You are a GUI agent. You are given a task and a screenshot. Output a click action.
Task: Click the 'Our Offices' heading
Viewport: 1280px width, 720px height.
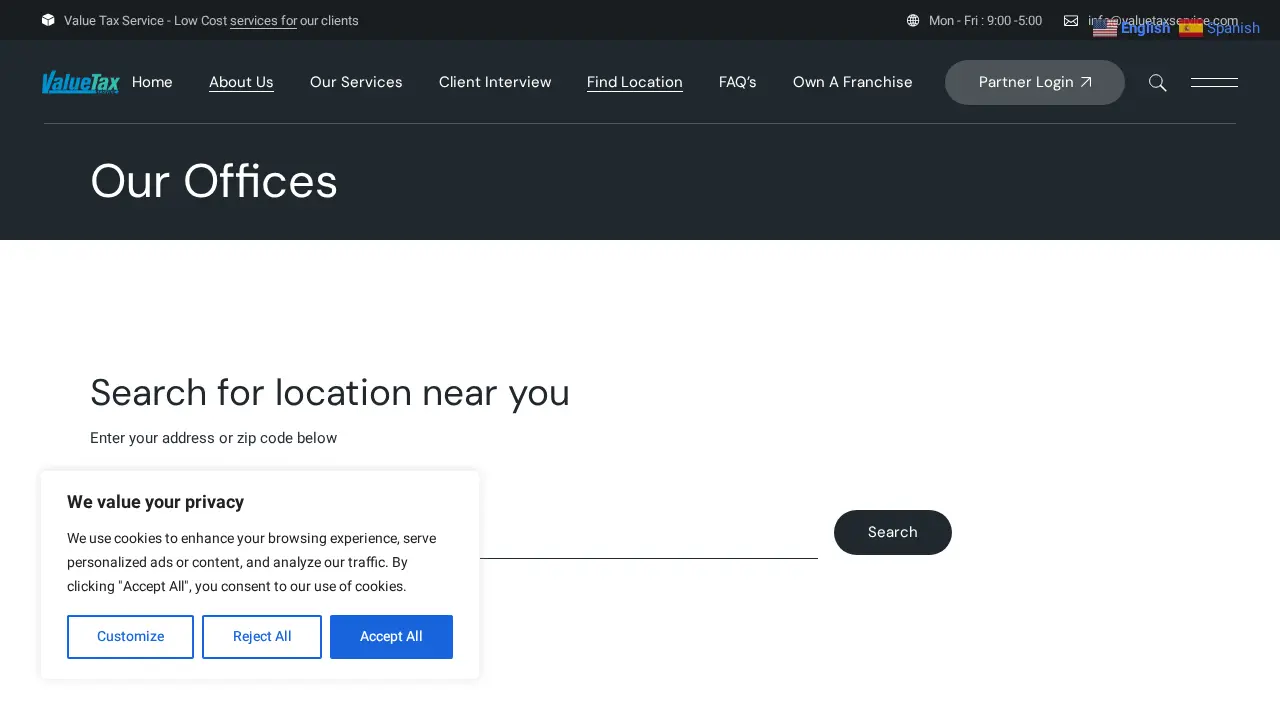pos(214,182)
